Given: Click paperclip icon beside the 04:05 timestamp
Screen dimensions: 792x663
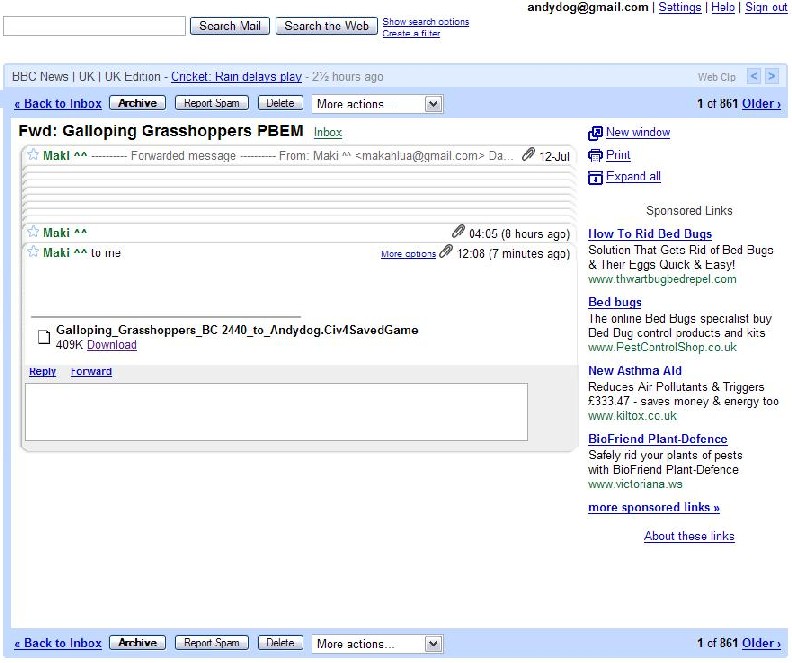Looking at the screenshot, I should point(458,232).
